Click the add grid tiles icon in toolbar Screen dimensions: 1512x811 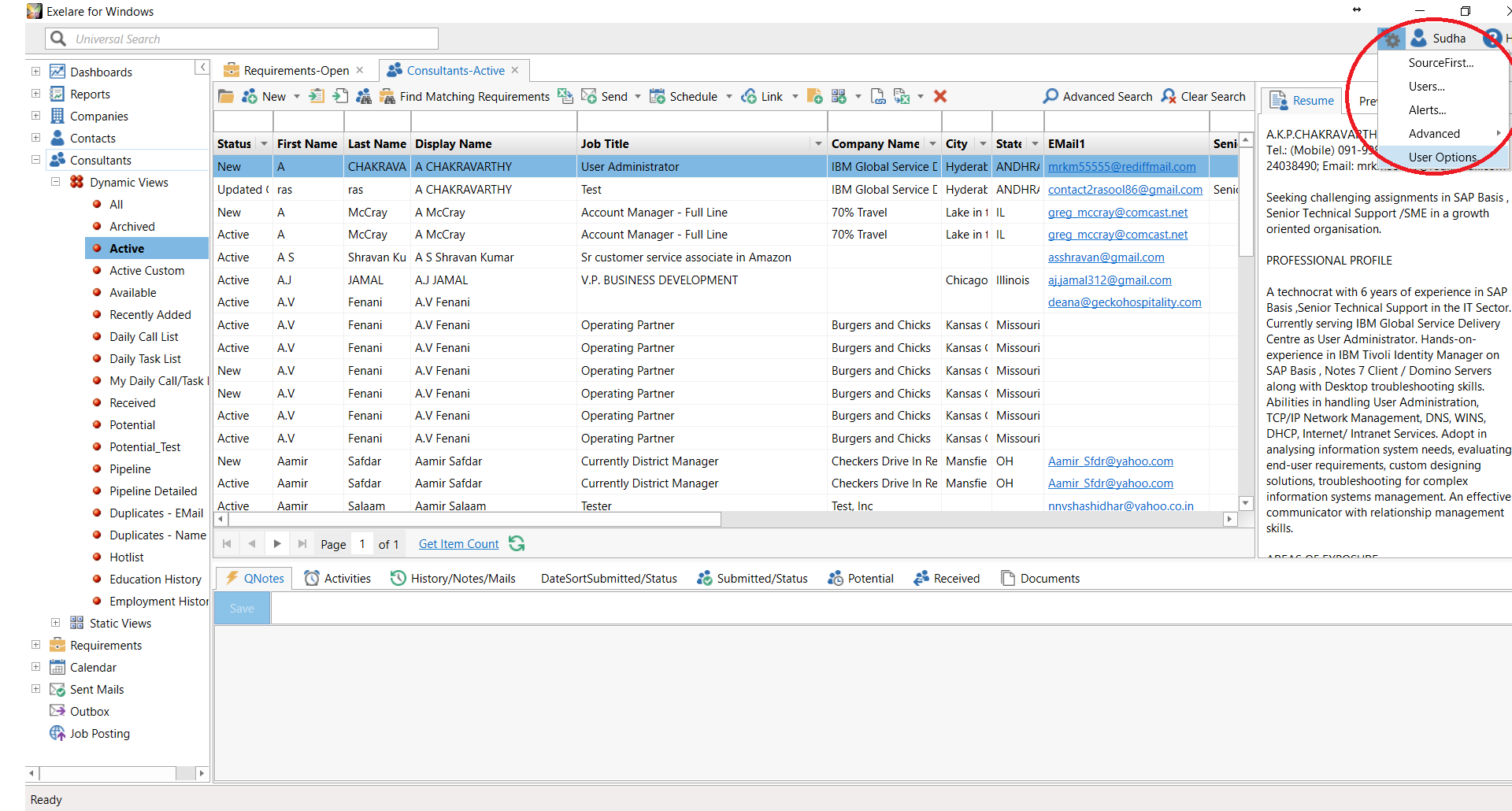[839, 96]
